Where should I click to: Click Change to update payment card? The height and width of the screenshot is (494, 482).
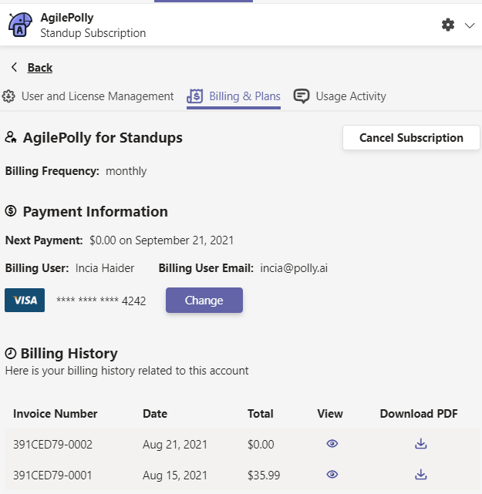pos(204,300)
